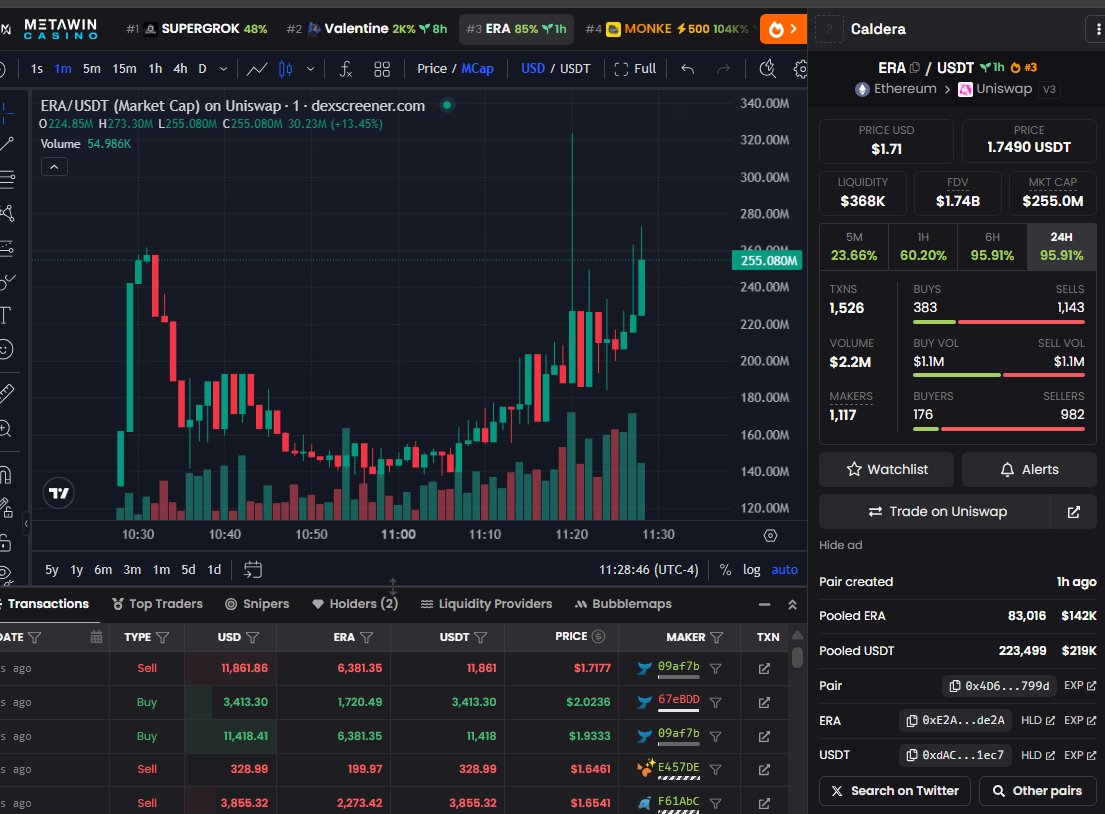Toggle log scale on chart
1105x814 pixels.
[x=751, y=569]
